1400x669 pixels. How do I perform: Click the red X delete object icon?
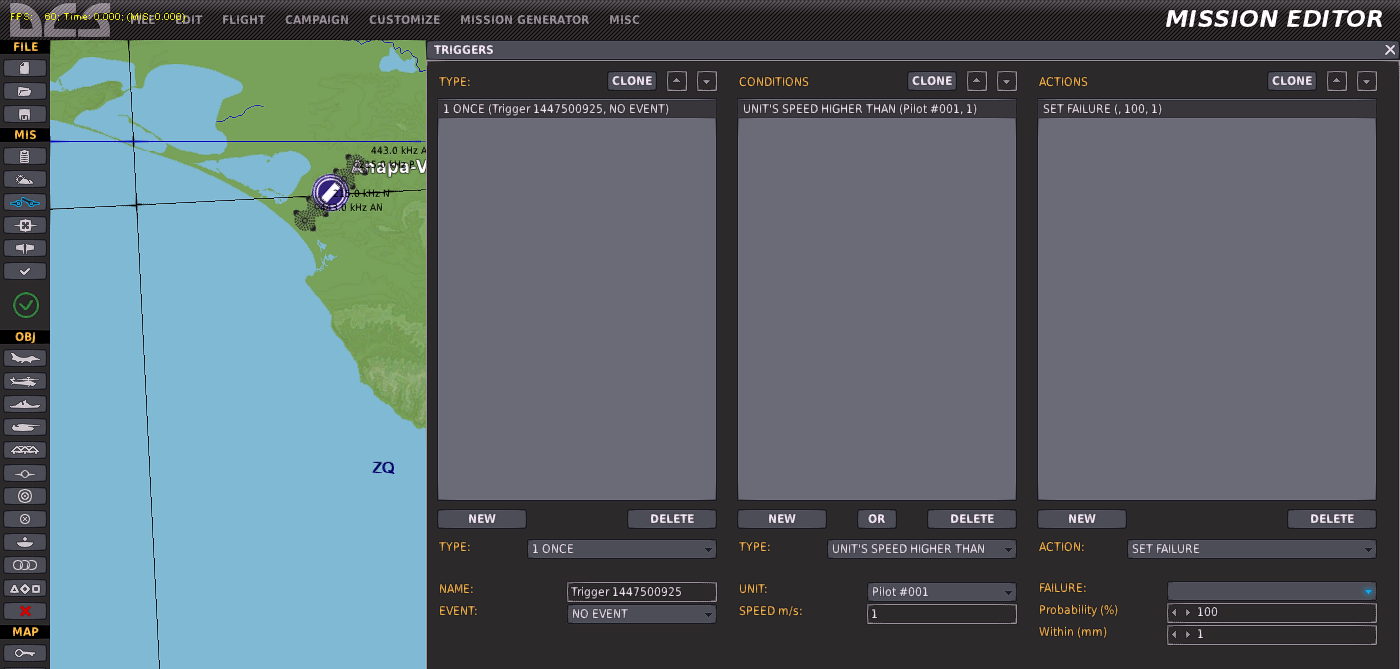[x=25, y=611]
